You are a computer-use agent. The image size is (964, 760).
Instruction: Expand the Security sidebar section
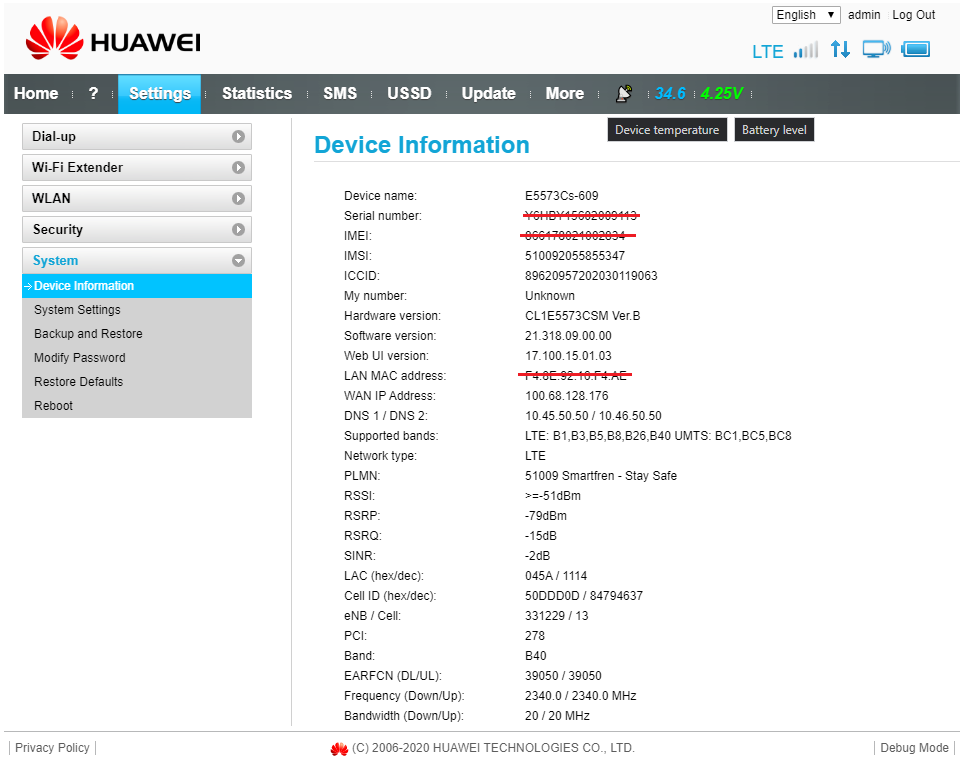click(x=136, y=230)
